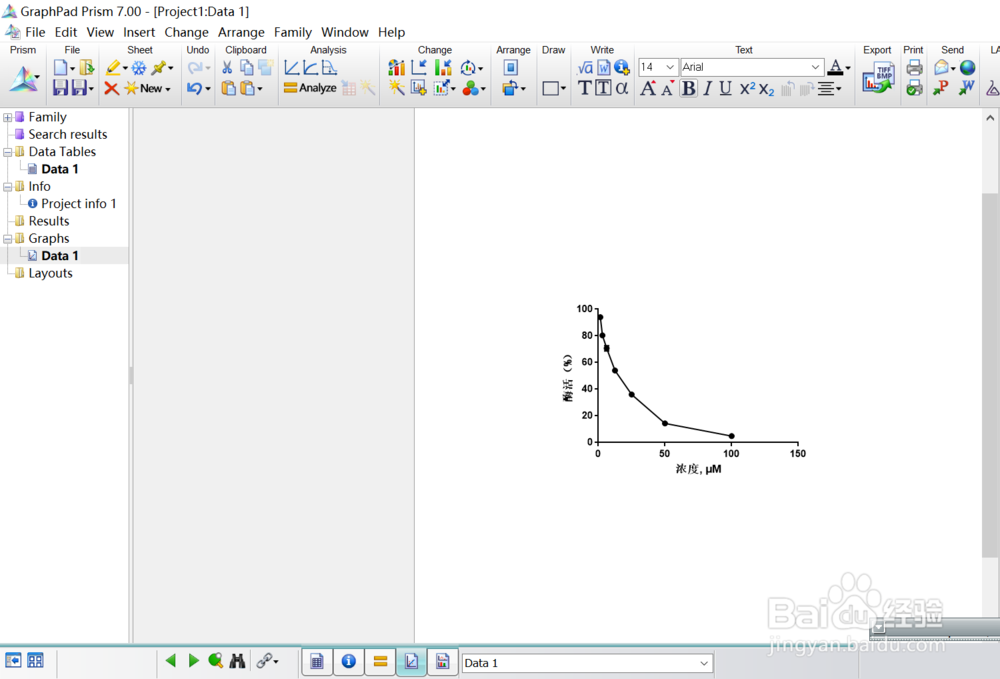Click the Cut scissors icon
The width and height of the screenshot is (1000, 679).
click(x=227, y=68)
